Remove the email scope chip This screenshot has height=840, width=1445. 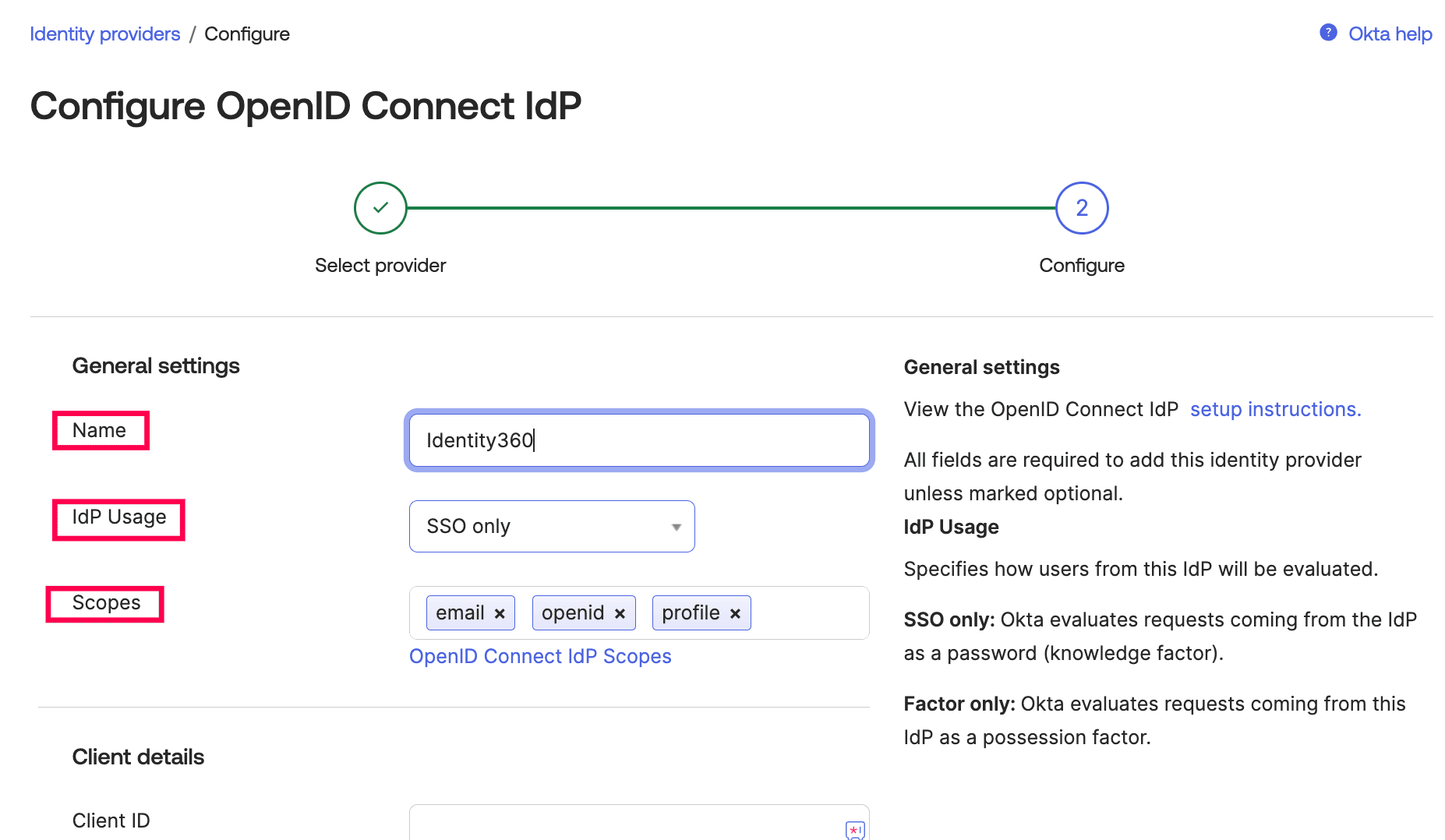pos(500,612)
